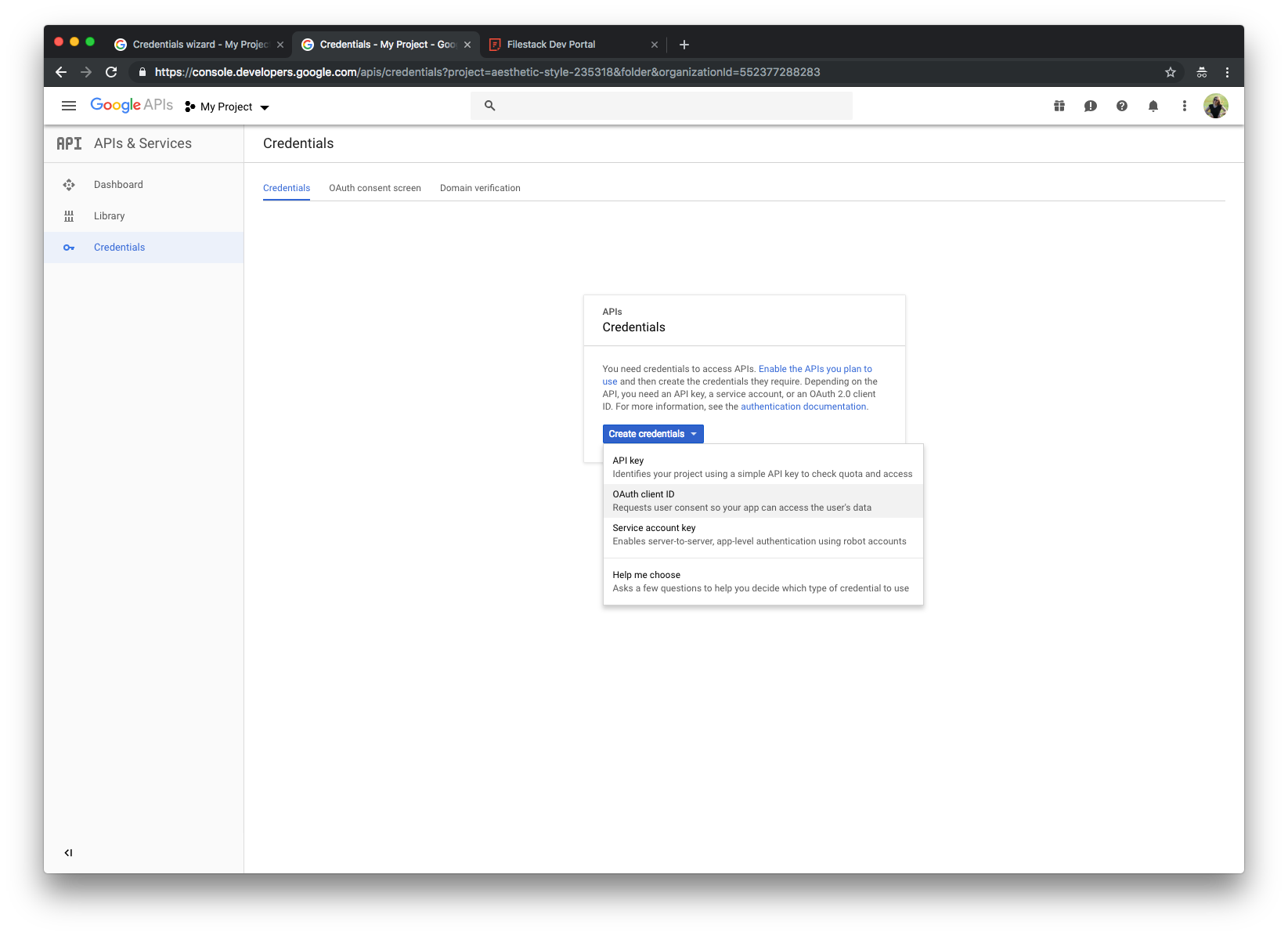Open the notifications bell
The height and width of the screenshot is (936, 1288).
1153,106
